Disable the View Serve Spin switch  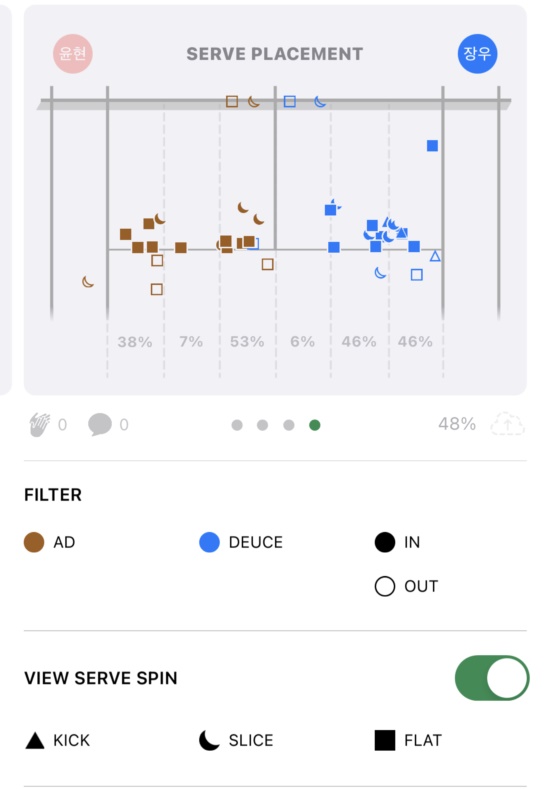click(492, 678)
